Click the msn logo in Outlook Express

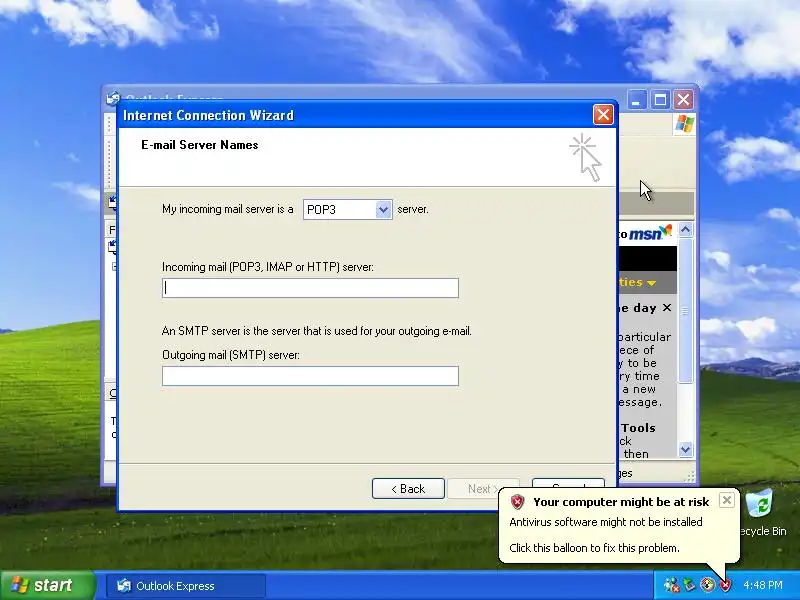click(649, 233)
